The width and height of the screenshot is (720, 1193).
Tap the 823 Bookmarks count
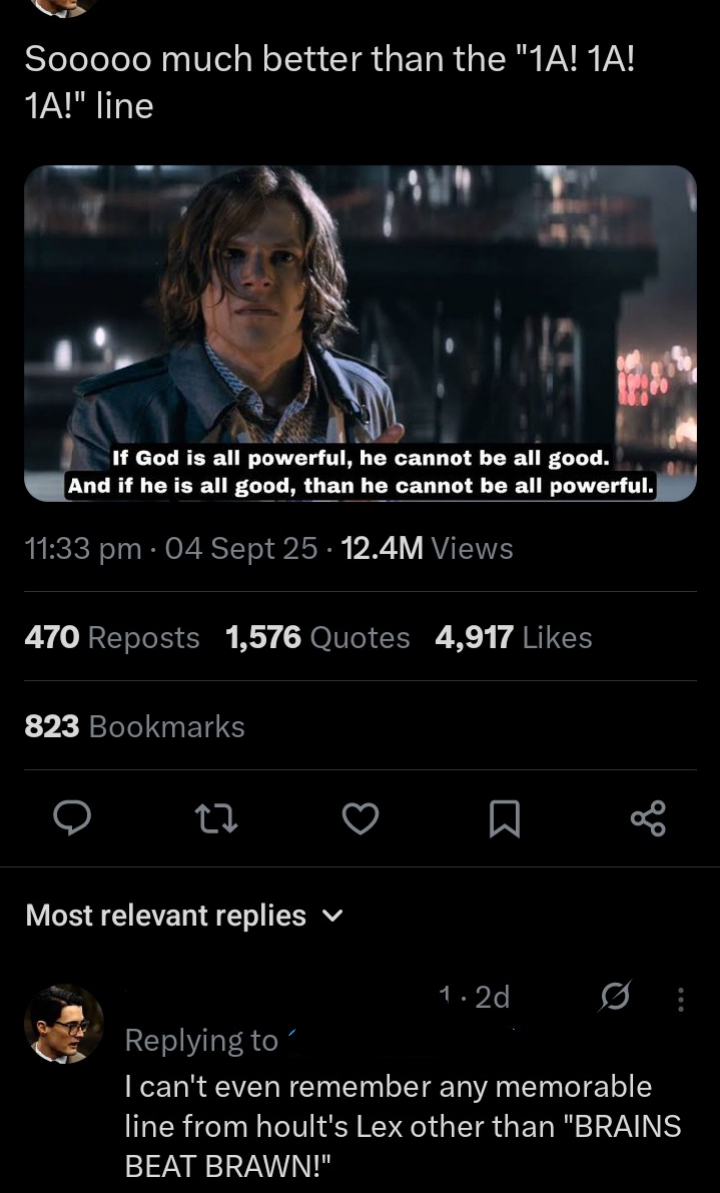135,727
